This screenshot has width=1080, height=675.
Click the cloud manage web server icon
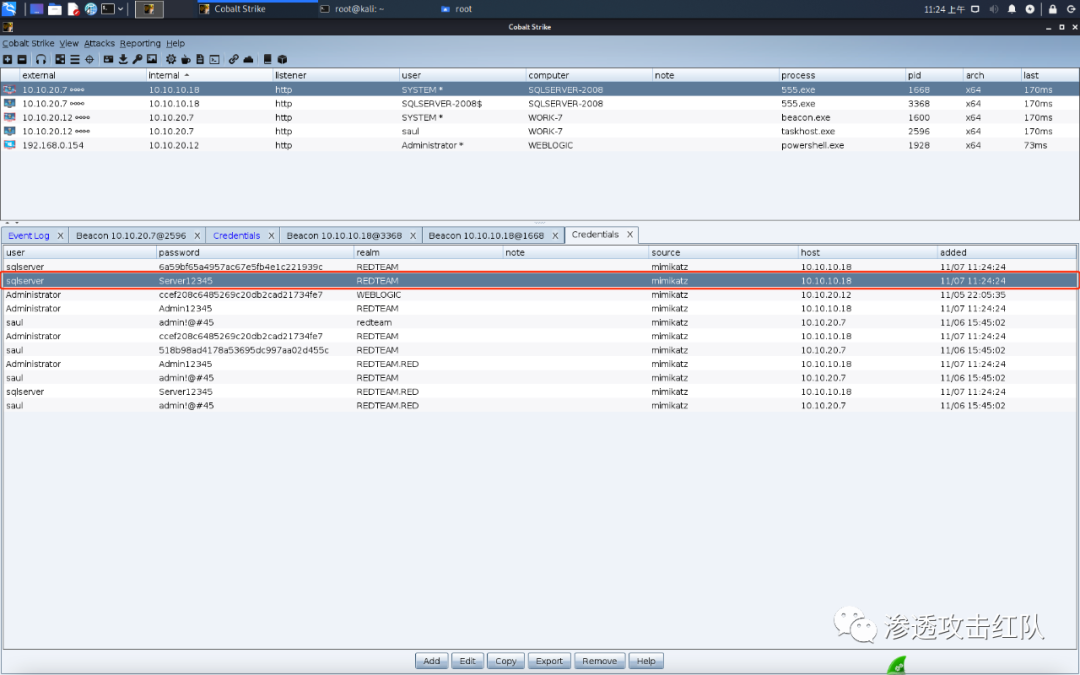[x=248, y=59]
